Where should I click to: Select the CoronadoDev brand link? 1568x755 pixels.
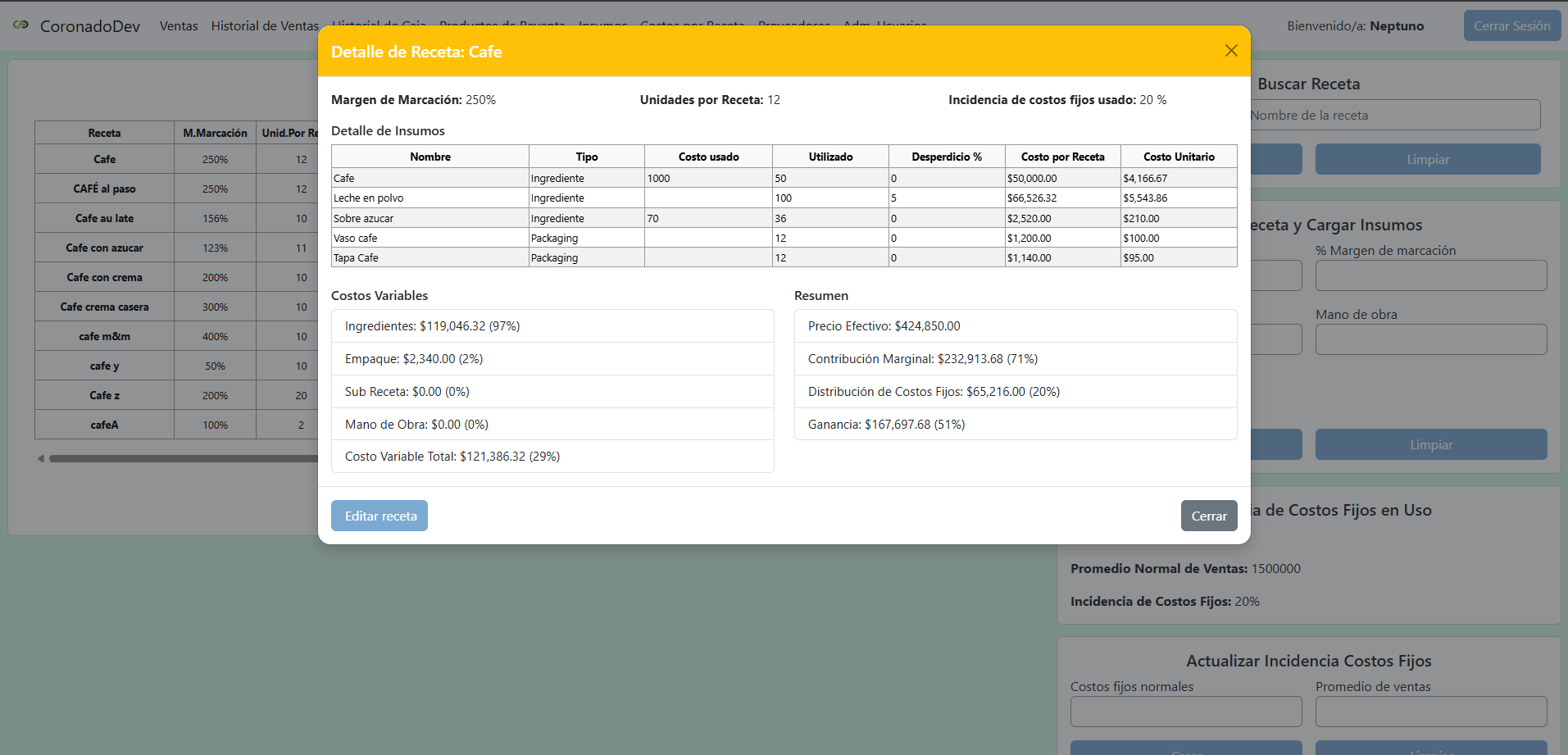click(x=90, y=26)
